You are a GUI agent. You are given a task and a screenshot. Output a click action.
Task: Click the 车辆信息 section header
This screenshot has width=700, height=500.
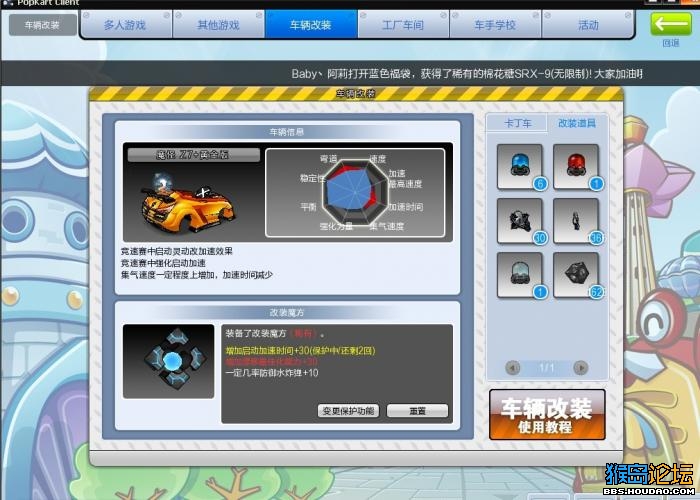pyautogui.click(x=287, y=132)
